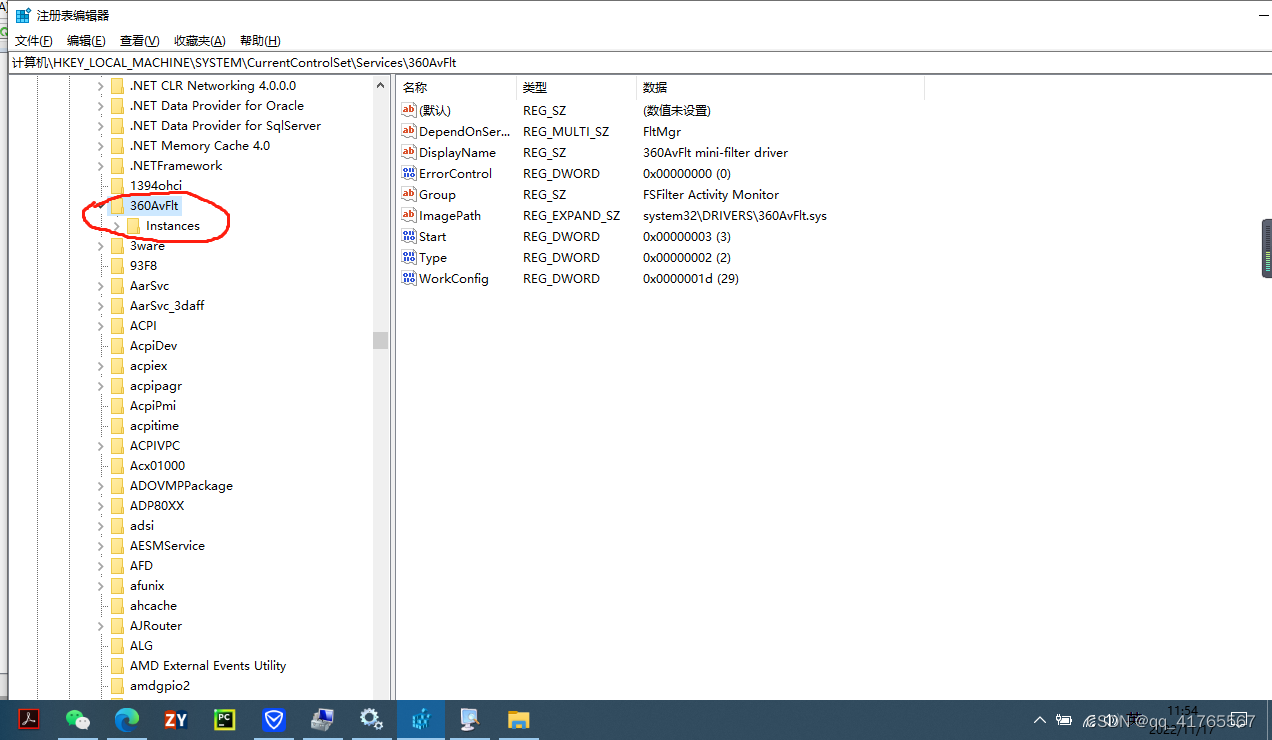Click the 'FSFilter Activity Monitor' data cell
The image size is (1272, 740).
[x=711, y=194]
